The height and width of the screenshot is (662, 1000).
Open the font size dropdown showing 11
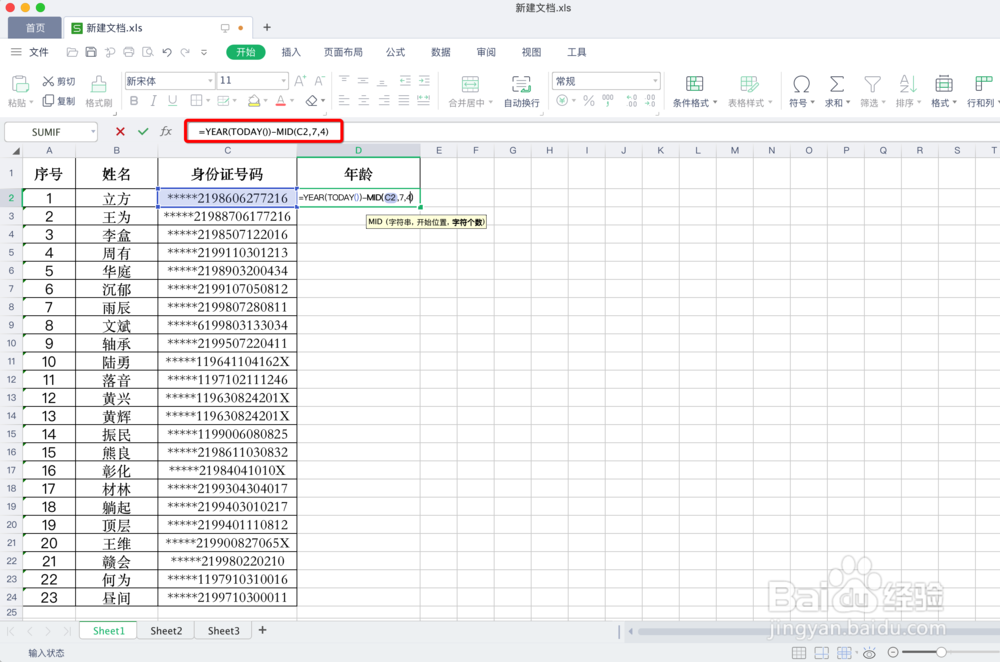point(283,81)
